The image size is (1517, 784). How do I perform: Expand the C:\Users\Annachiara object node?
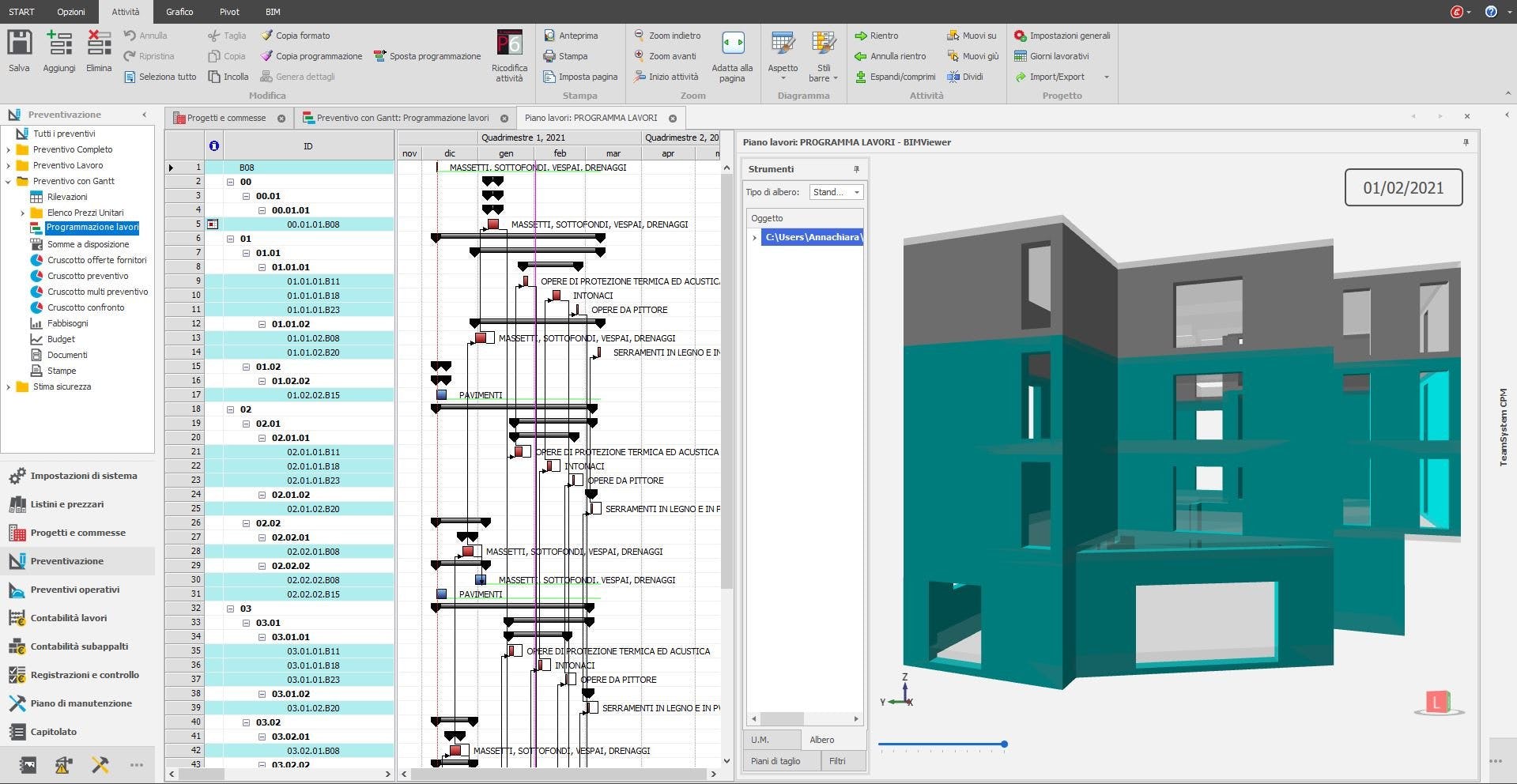pos(755,237)
